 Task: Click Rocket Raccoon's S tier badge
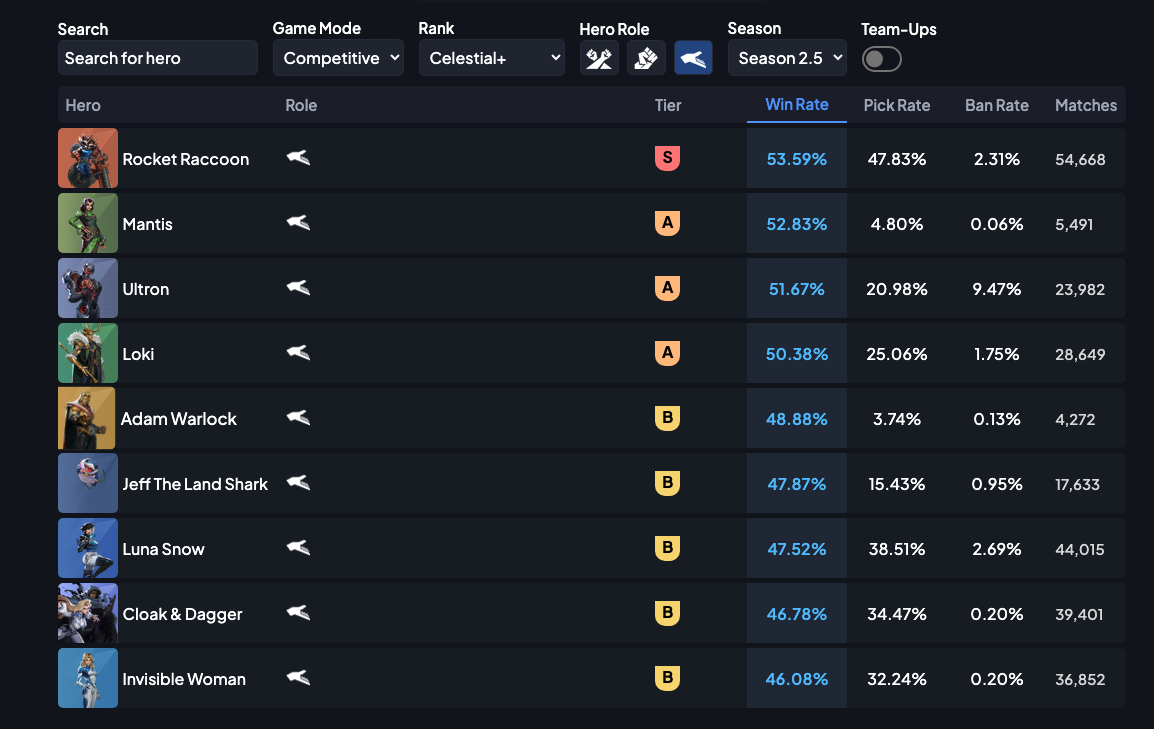[668, 157]
